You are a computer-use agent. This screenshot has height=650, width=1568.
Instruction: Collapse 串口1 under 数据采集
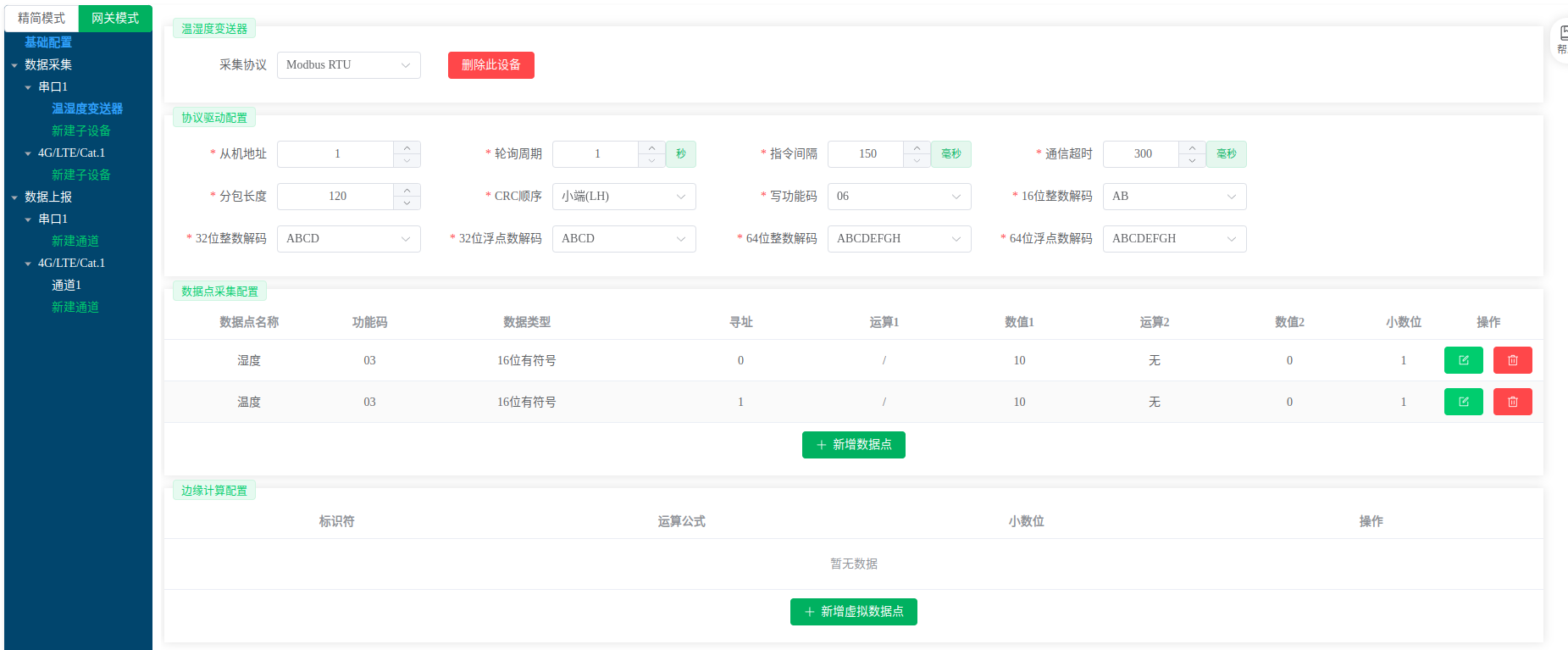coord(28,87)
